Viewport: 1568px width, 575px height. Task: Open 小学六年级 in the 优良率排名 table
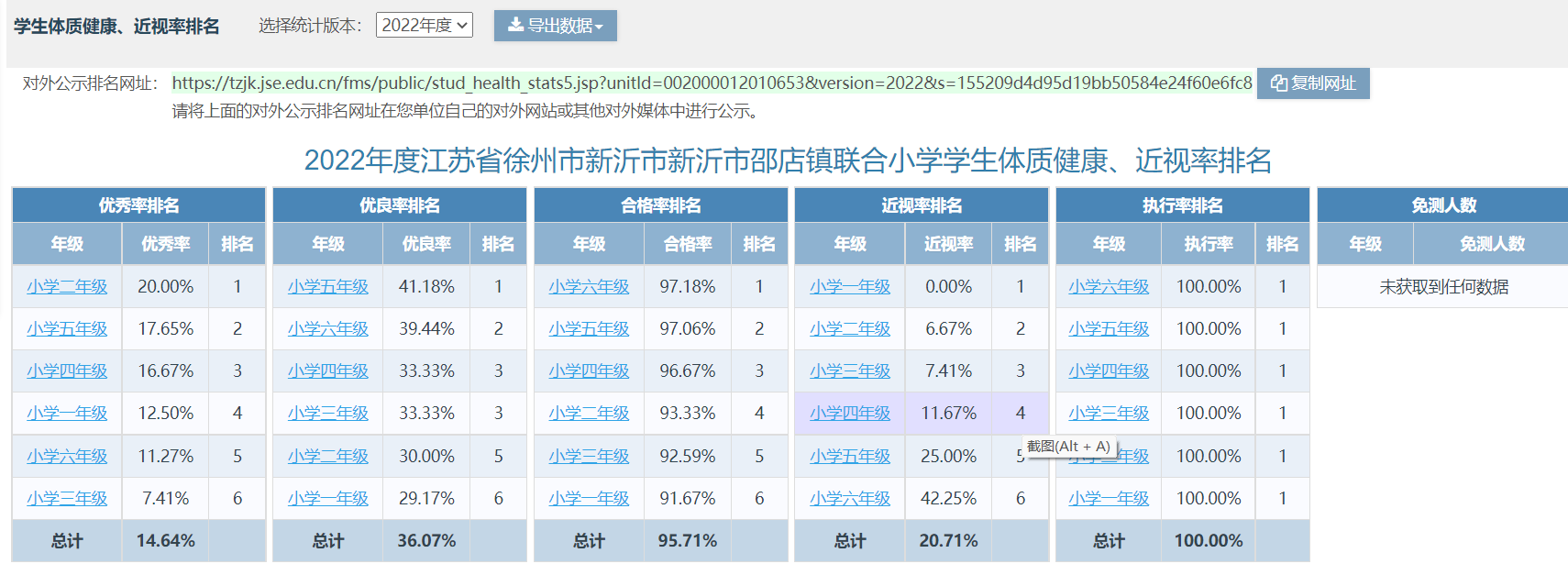(x=328, y=328)
